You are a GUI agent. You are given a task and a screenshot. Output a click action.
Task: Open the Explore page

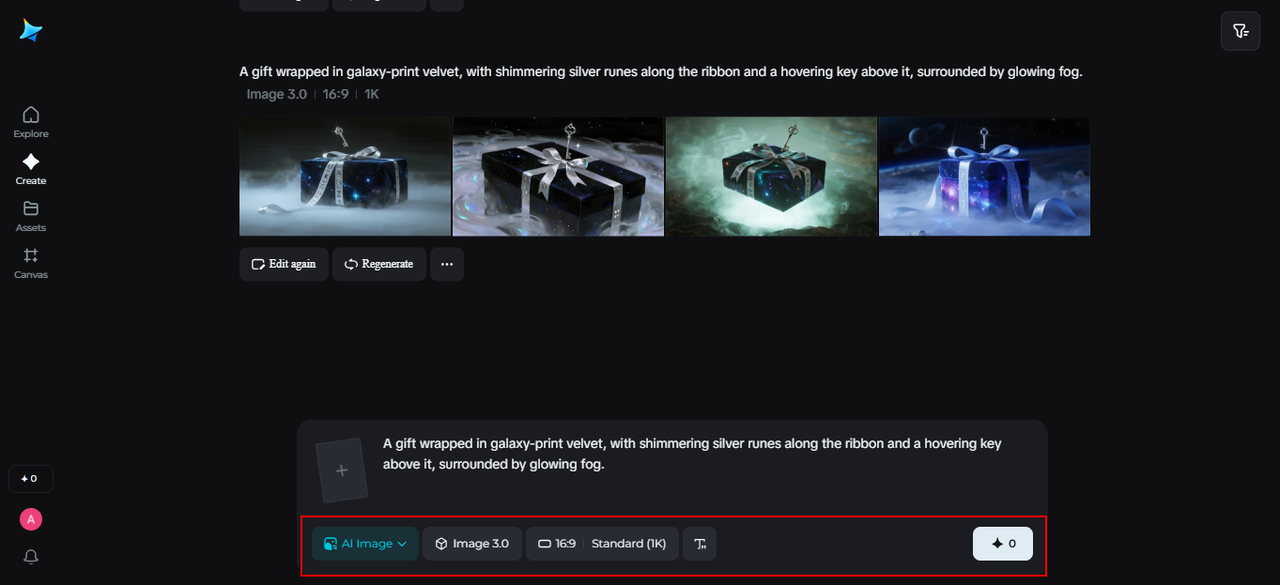tap(31, 122)
